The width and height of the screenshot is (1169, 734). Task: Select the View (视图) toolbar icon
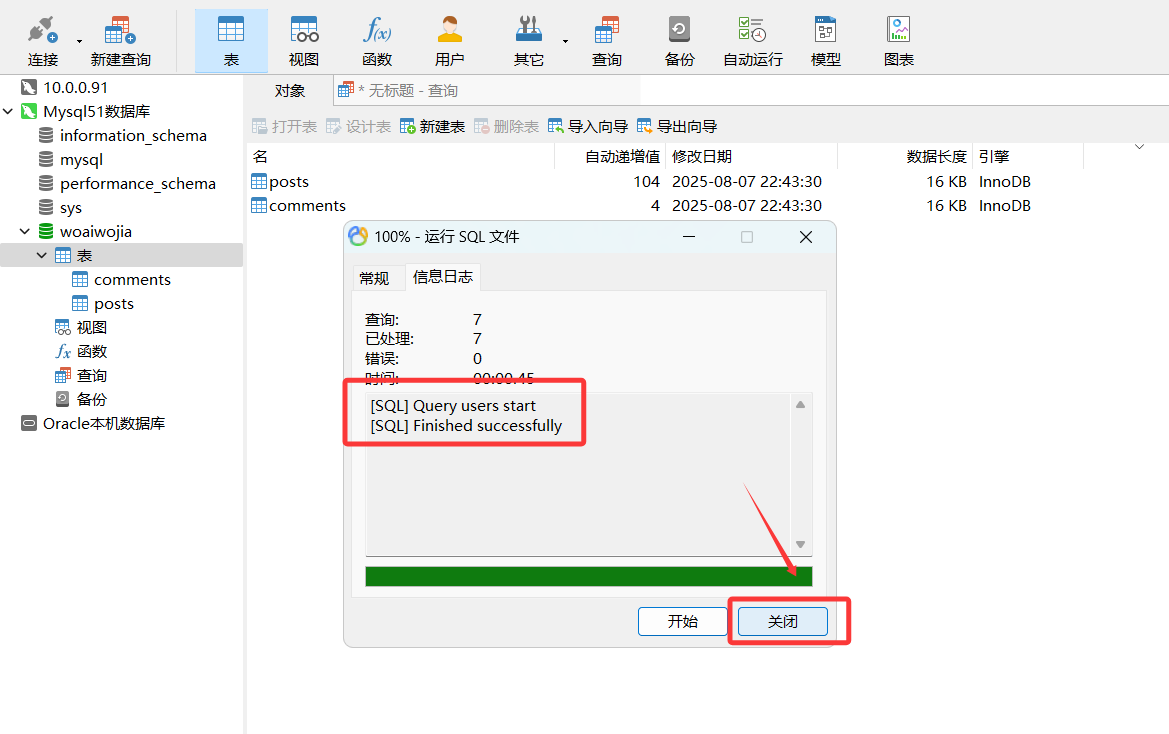pyautogui.click(x=304, y=30)
